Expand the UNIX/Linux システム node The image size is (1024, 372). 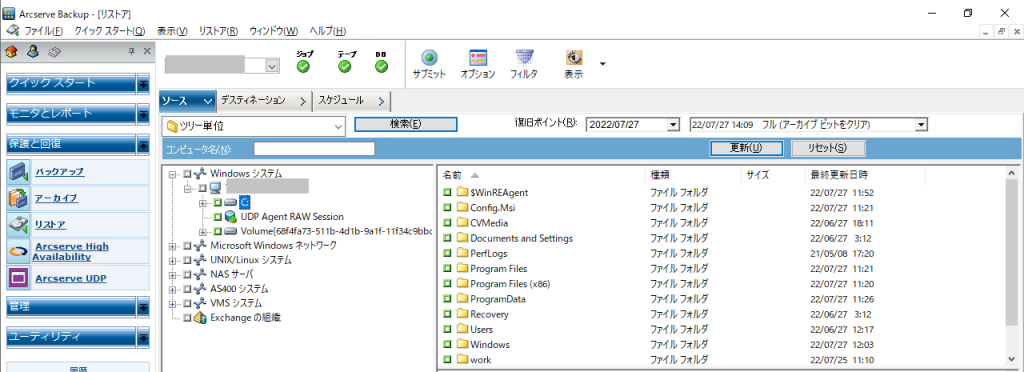pyautogui.click(x=173, y=260)
